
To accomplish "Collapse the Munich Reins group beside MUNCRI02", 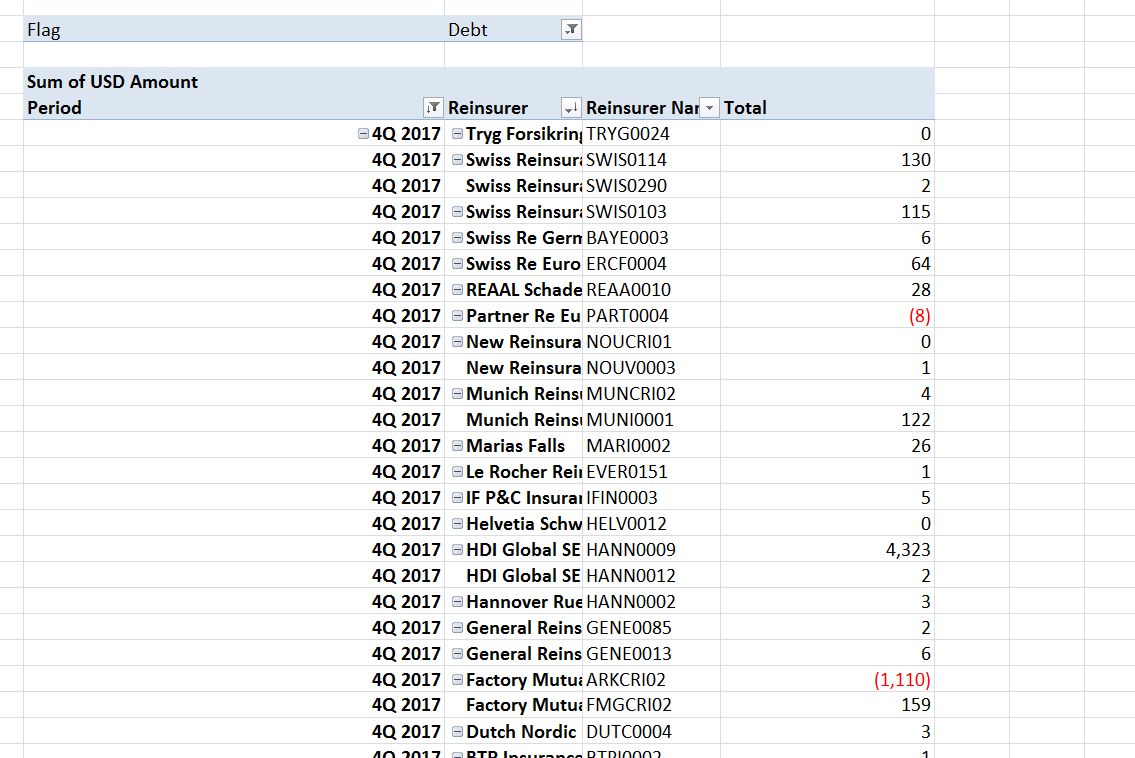I will click(457, 394).
